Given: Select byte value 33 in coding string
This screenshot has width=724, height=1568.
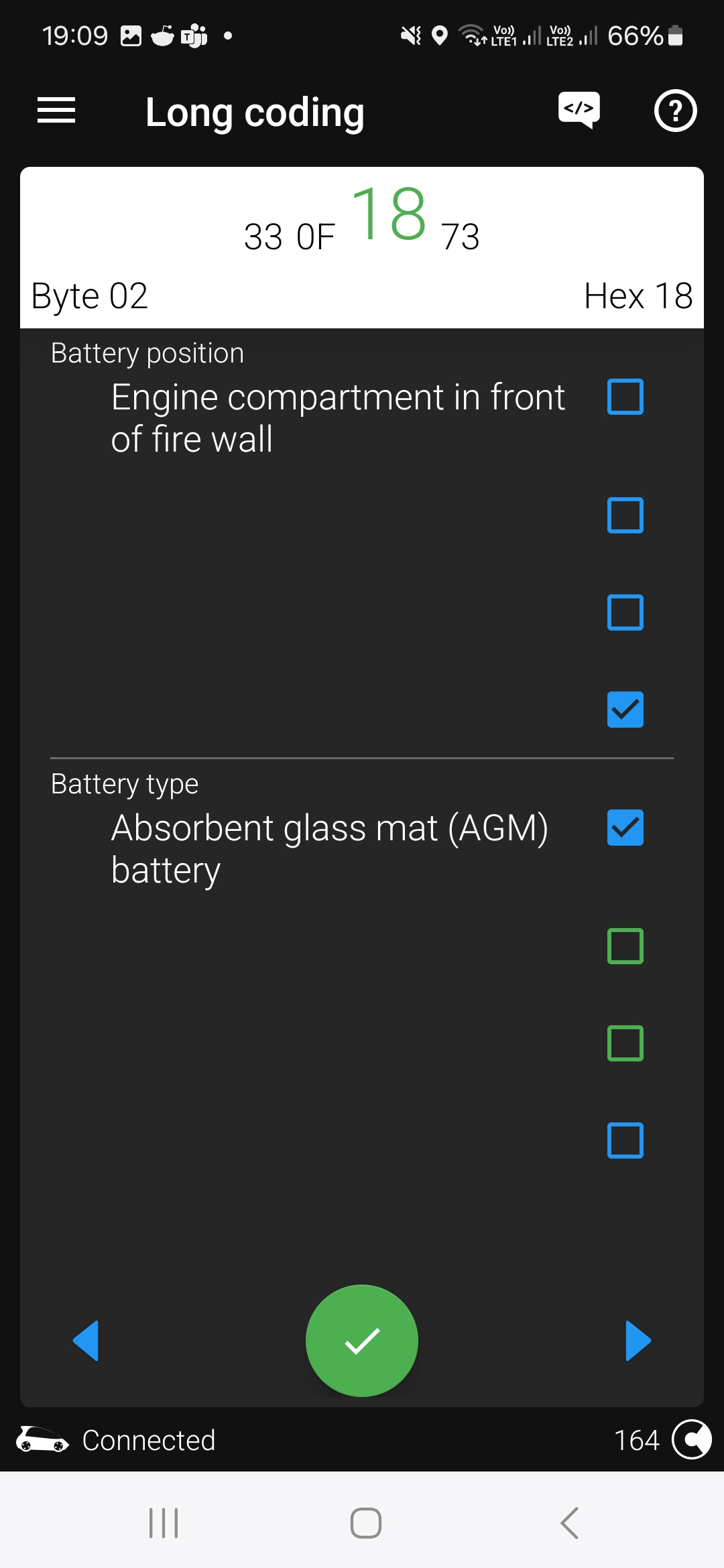Looking at the screenshot, I should [263, 237].
